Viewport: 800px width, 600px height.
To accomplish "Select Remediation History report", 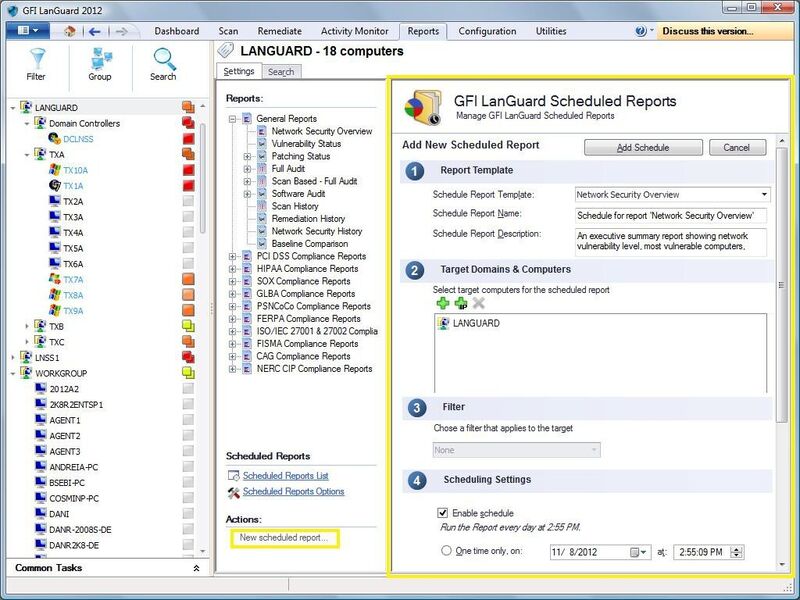I will (308, 219).
